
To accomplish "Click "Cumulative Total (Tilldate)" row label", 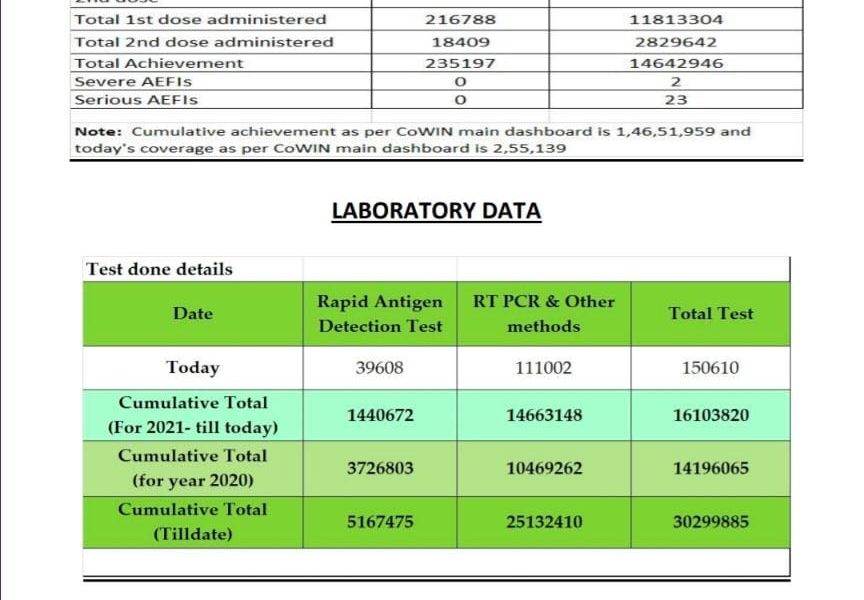I will [x=193, y=522].
